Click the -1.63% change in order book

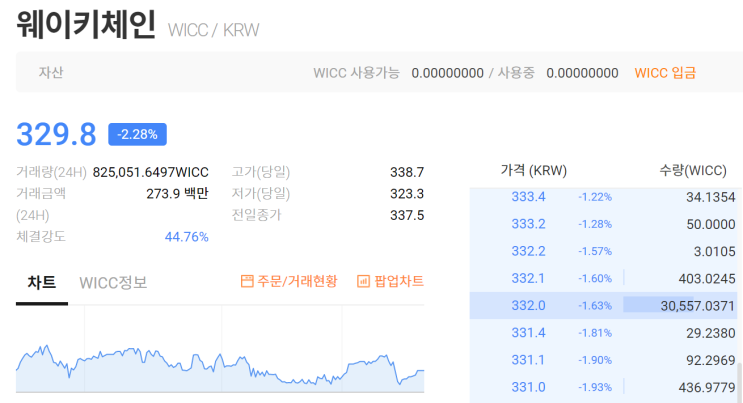(x=595, y=306)
